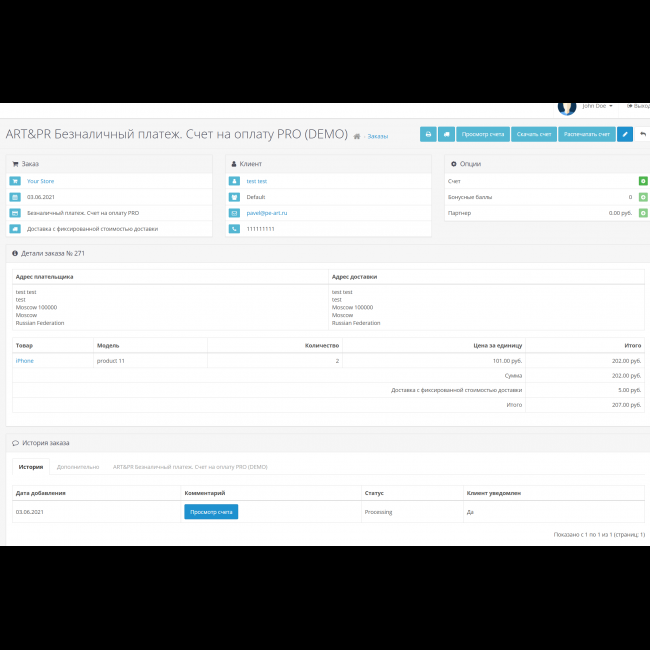Open the iPhone product link
The height and width of the screenshot is (650, 650).
tap(25, 360)
